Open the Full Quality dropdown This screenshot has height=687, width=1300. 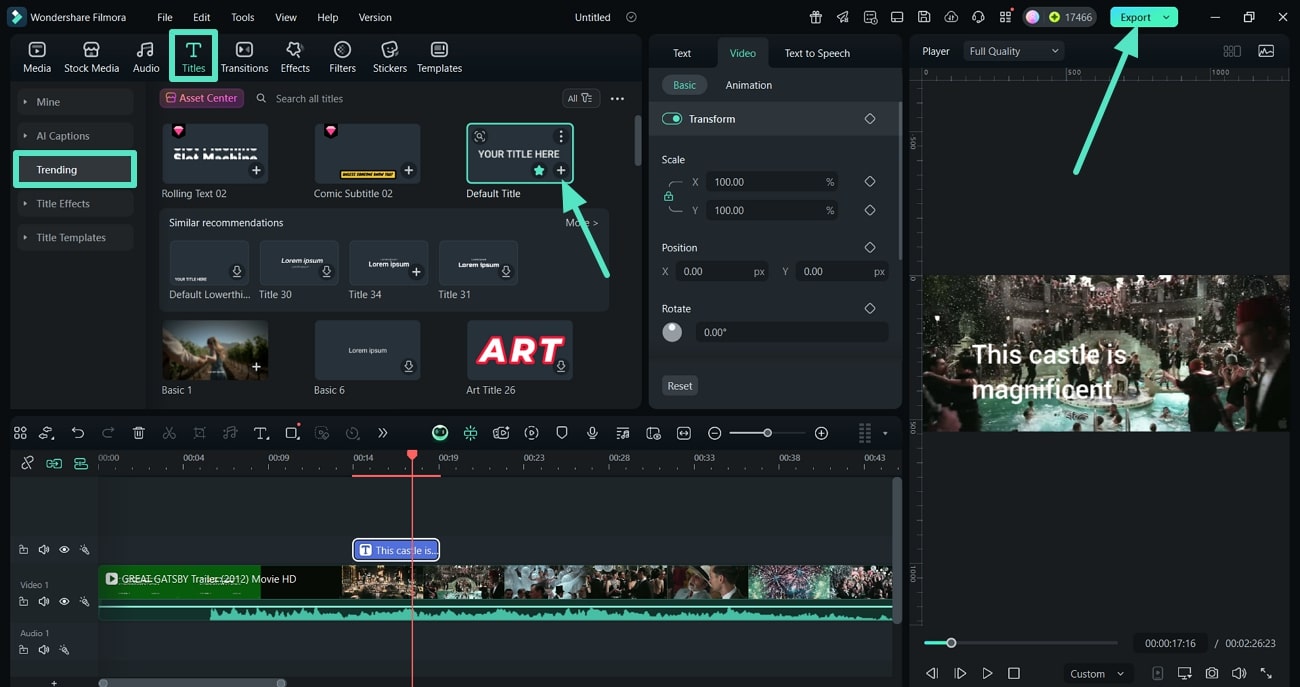click(1013, 51)
